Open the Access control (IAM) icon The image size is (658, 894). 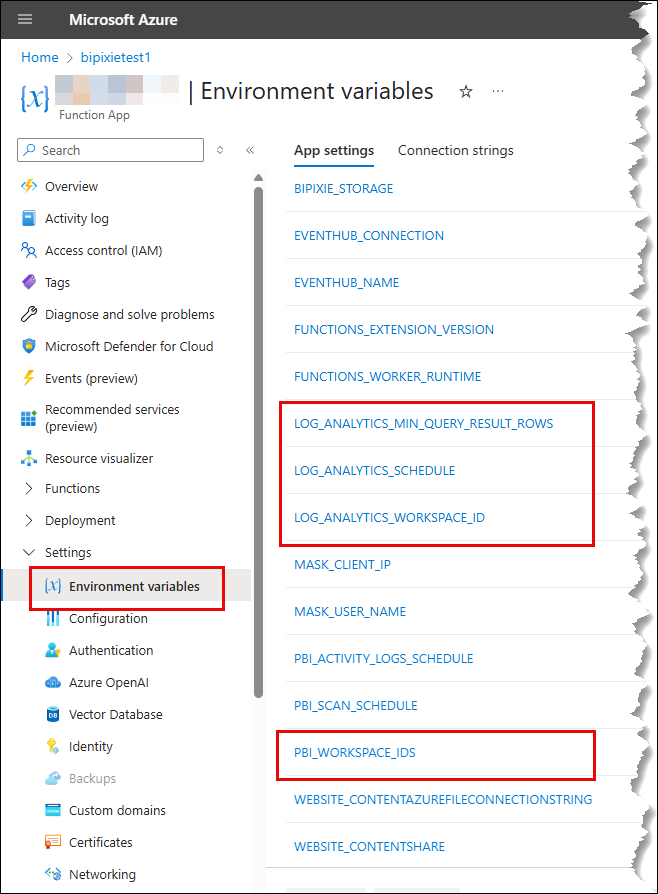coord(28,250)
